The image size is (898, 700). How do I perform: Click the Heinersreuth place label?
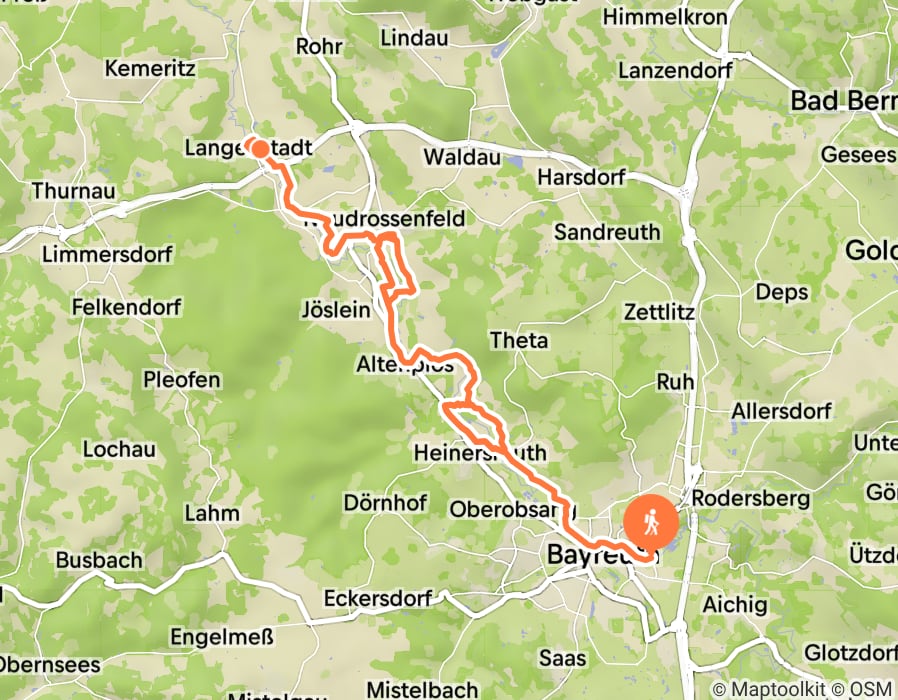point(480,453)
